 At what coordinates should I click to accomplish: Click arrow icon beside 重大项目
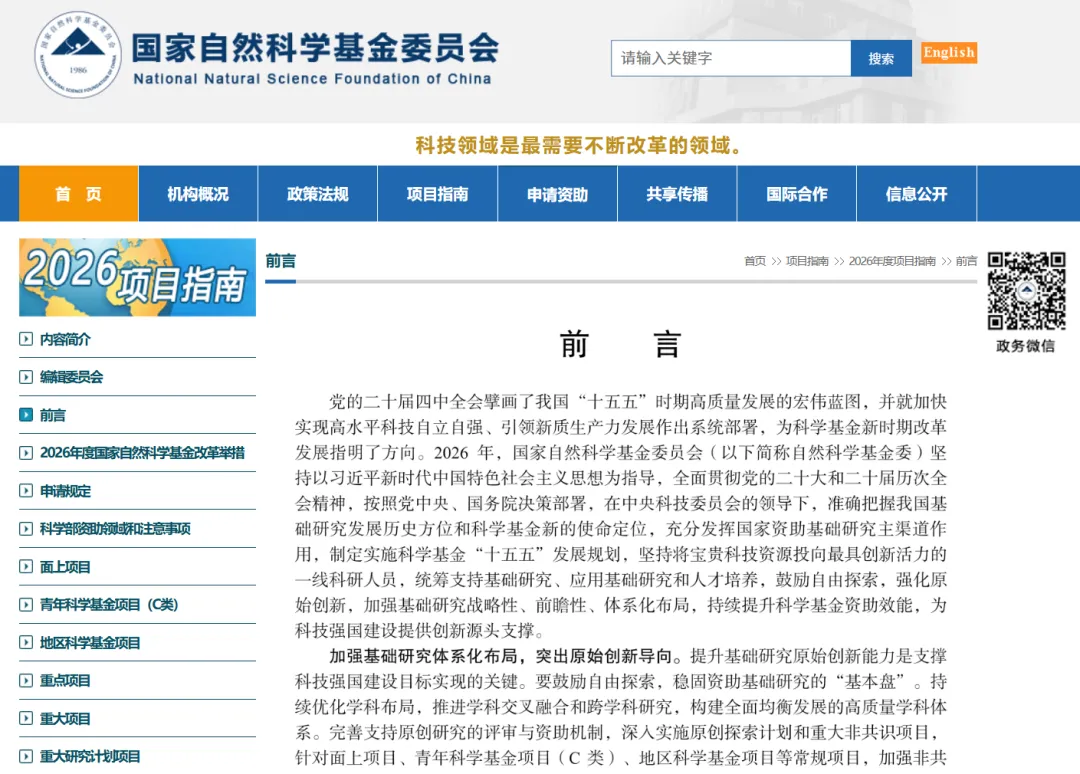tap(26, 718)
